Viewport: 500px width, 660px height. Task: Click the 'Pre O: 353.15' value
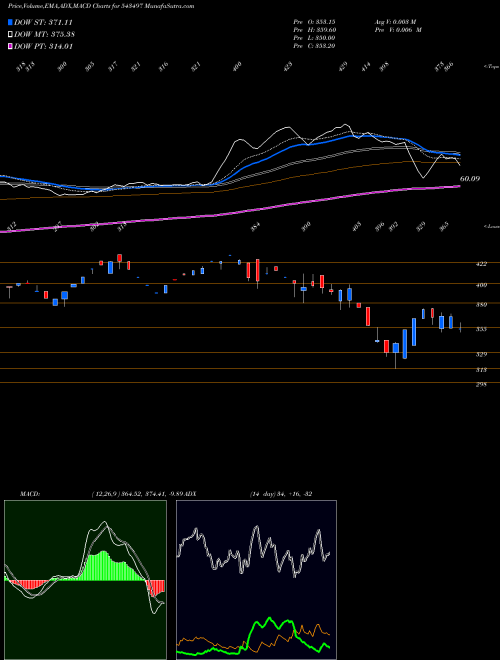tap(314, 22)
